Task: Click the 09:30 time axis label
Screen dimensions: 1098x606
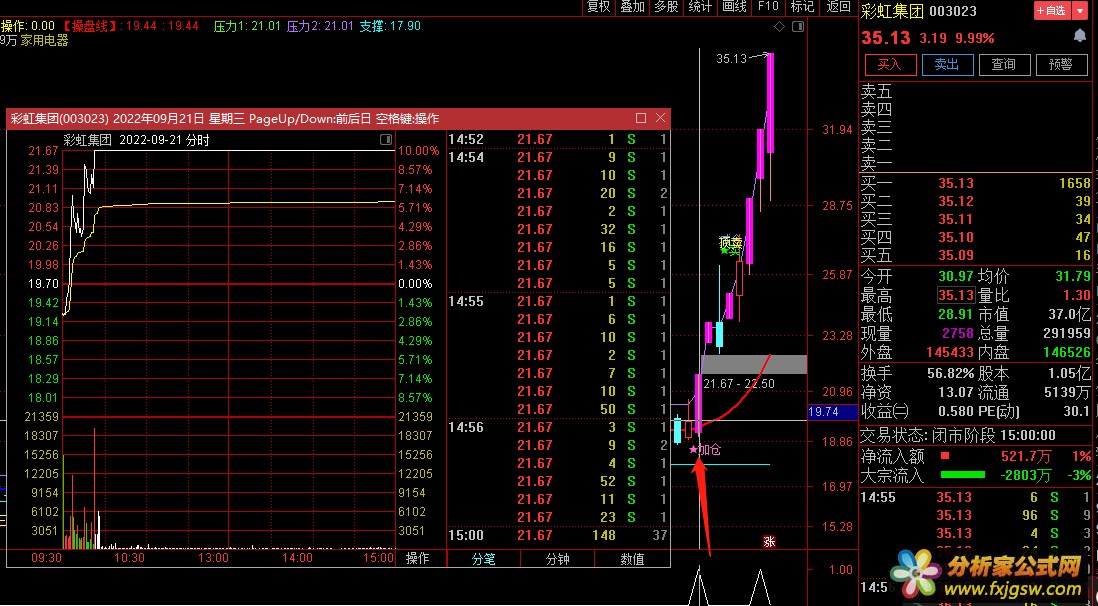Action: tap(47, 558)
